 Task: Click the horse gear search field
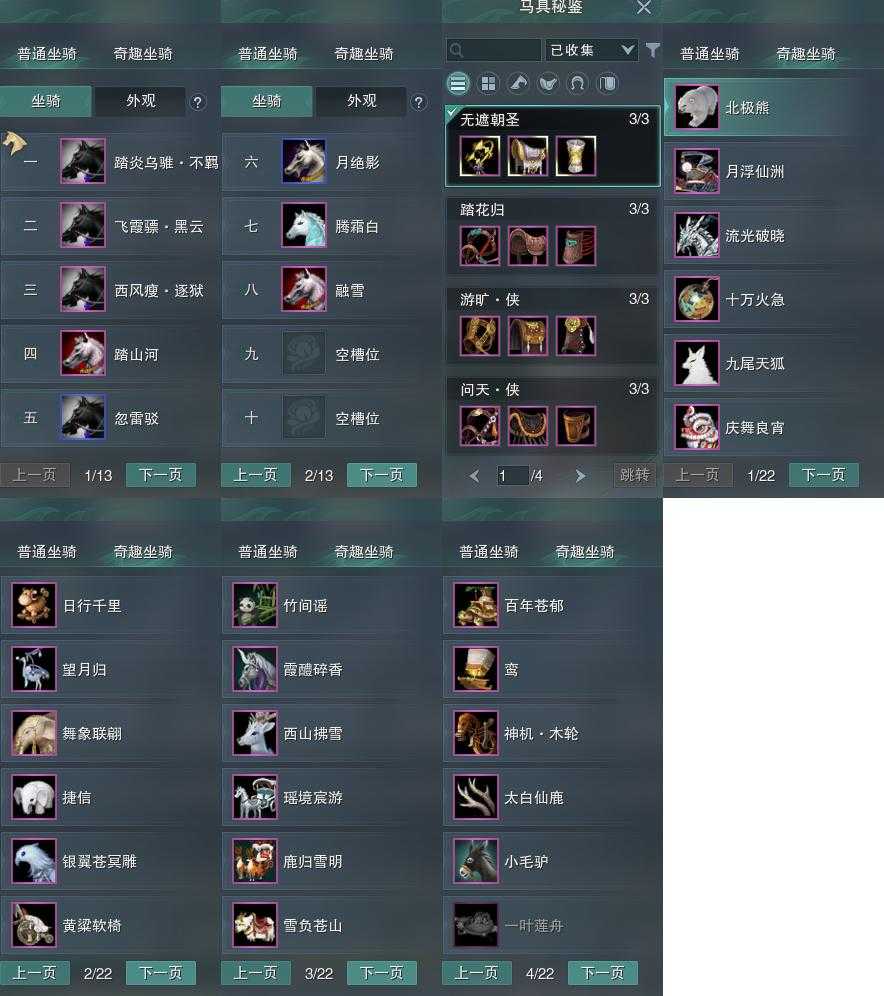tap(493, 50)
